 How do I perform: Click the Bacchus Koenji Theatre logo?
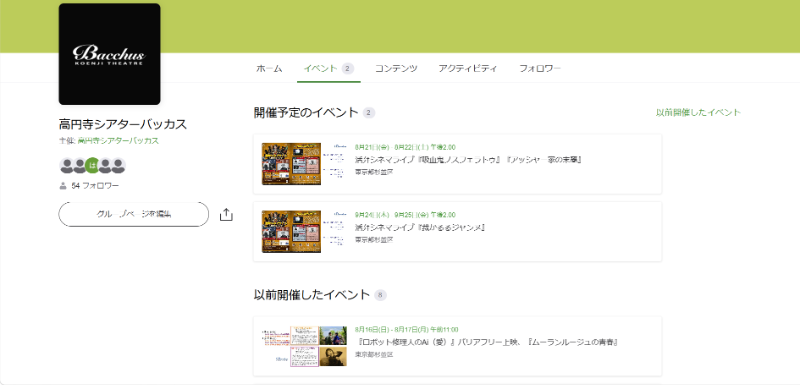click(x=110, y=54)
